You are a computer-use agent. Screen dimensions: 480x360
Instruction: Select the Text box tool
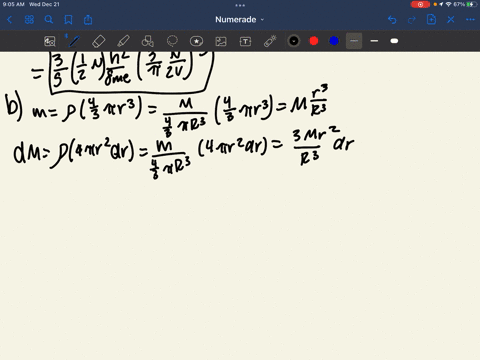pyautogui.click(x=245, y=41)
